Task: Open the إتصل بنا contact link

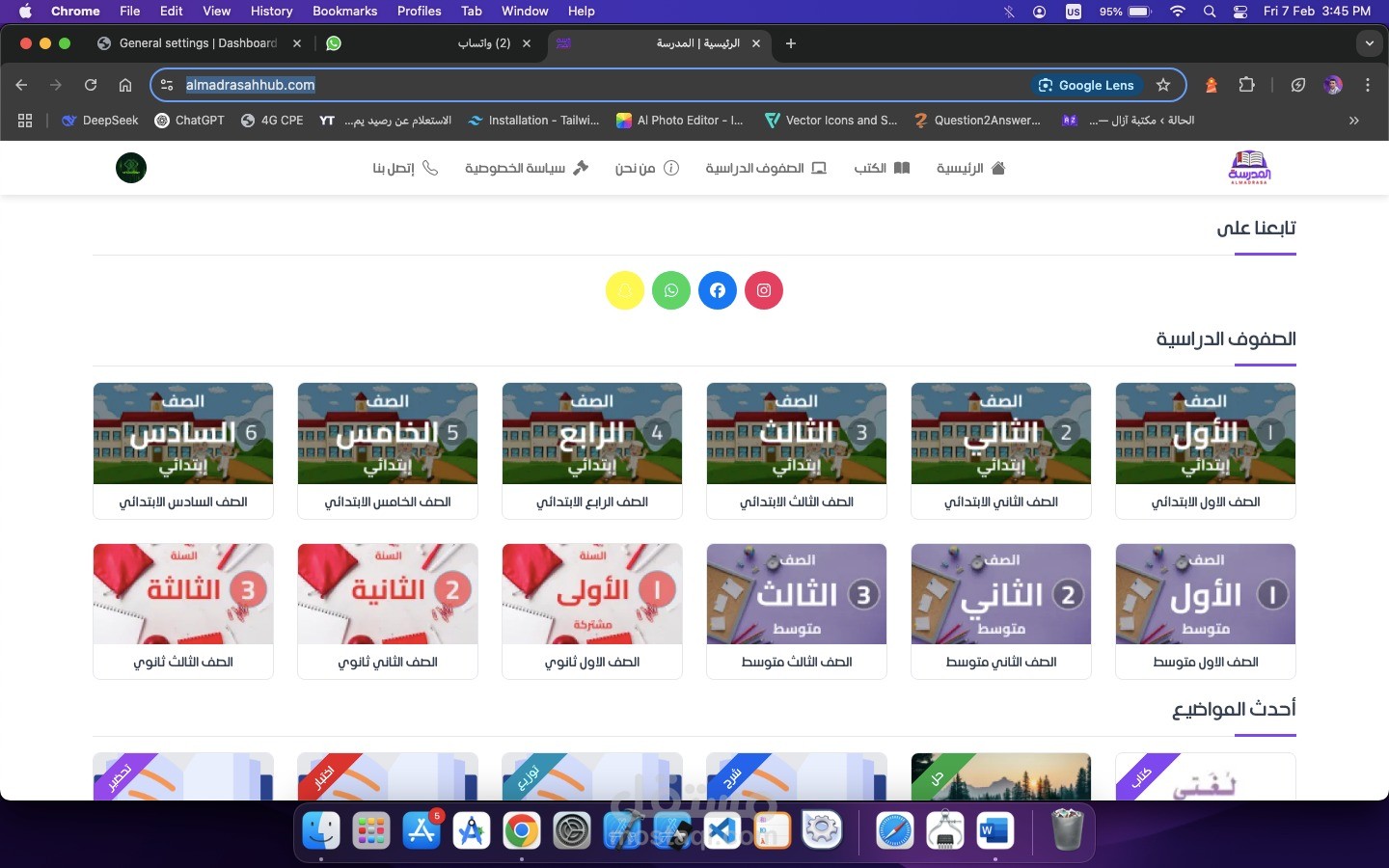Action: pos(405,168)
